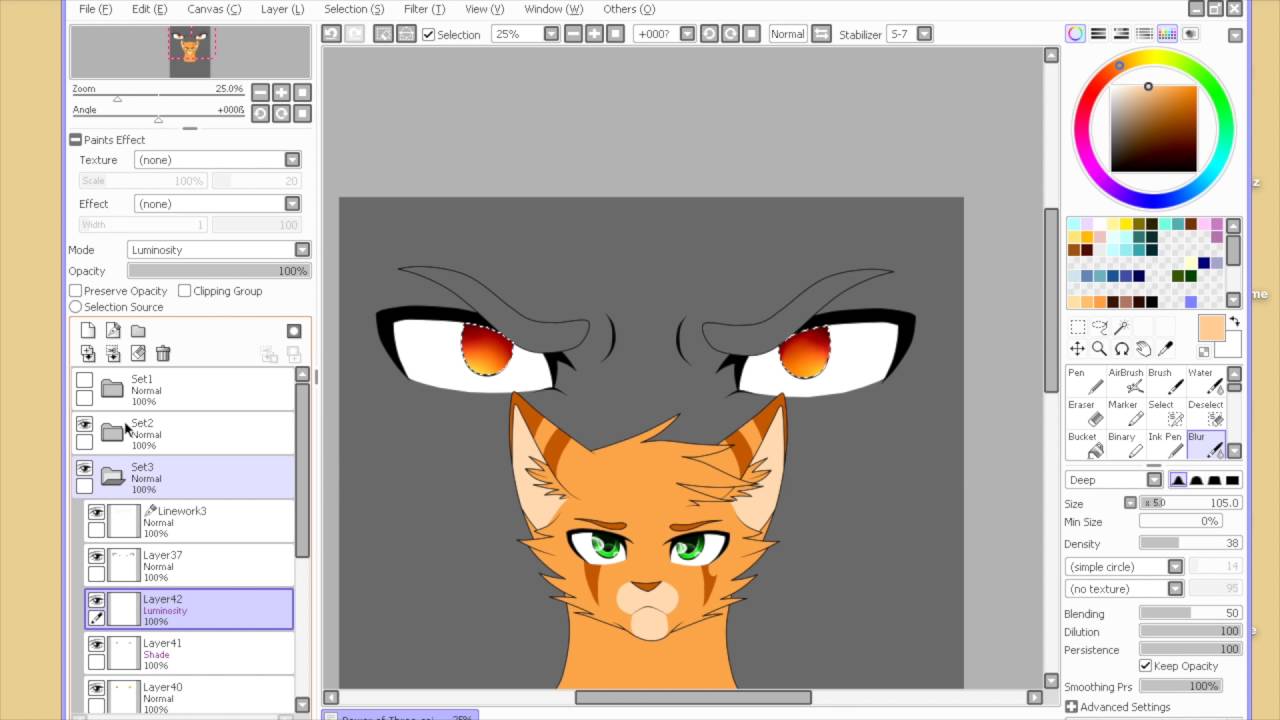
Task: Pick the Eyedropper color picker tool
Action: [x=1165, y=349]
